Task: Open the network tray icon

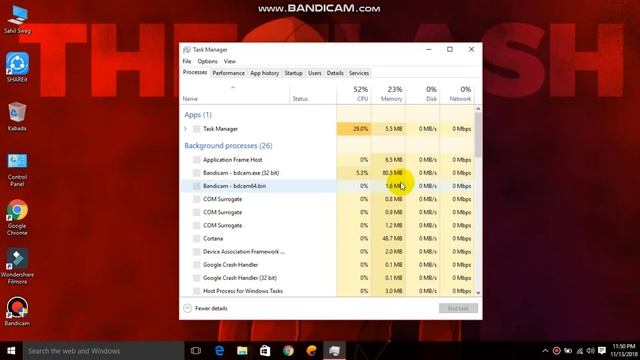Action: click(579, 351)
